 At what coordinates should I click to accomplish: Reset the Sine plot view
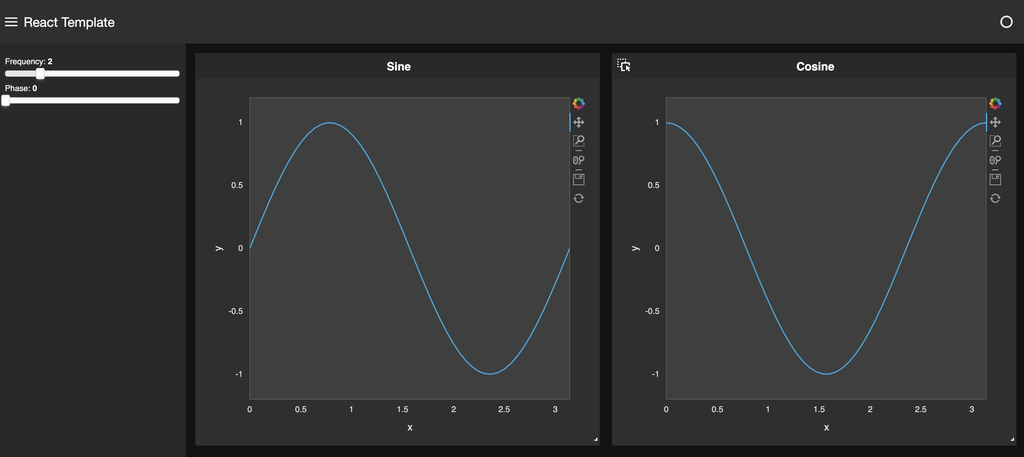[x=578, y=198]
